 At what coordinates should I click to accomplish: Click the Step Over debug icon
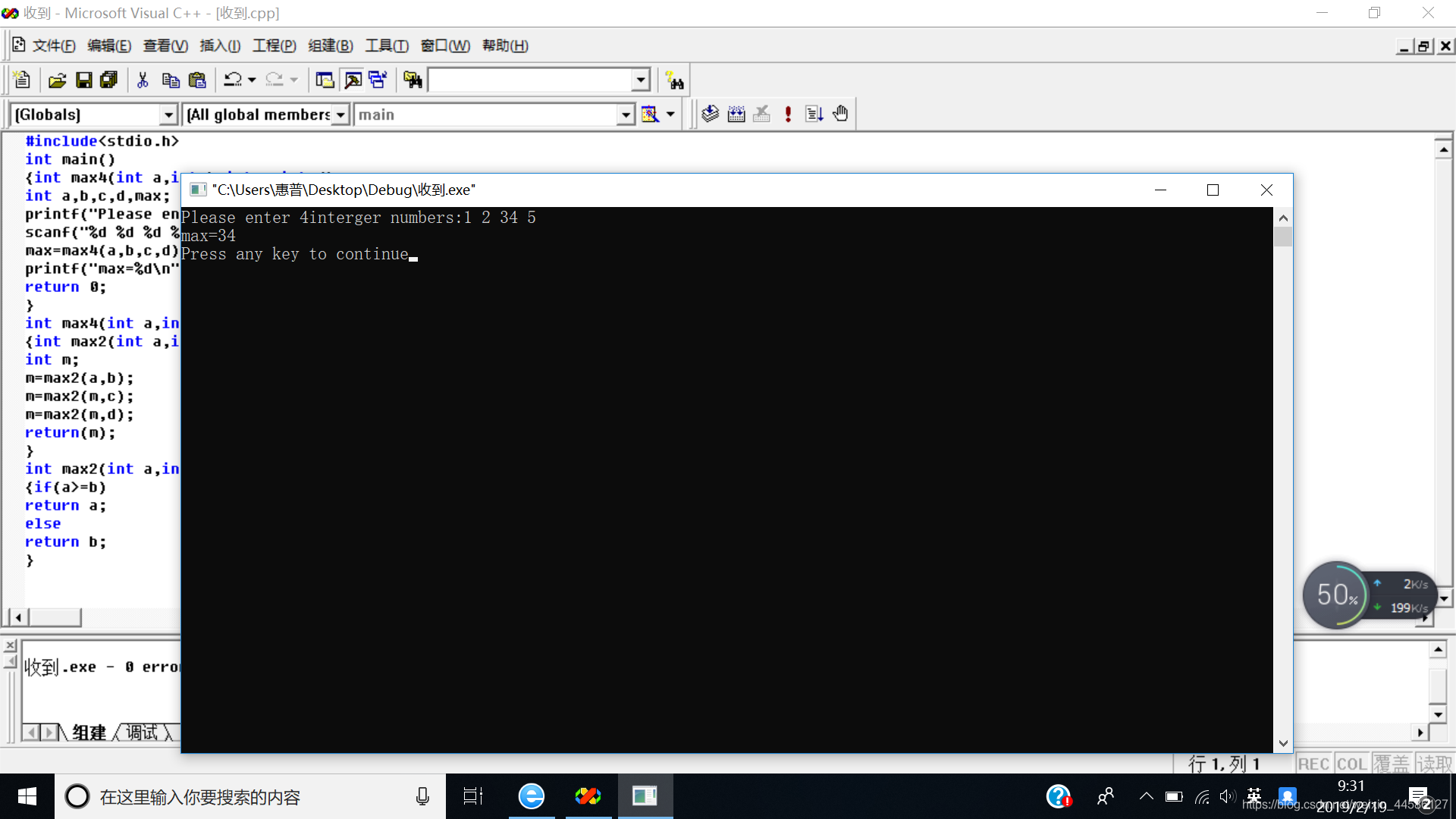814,113
